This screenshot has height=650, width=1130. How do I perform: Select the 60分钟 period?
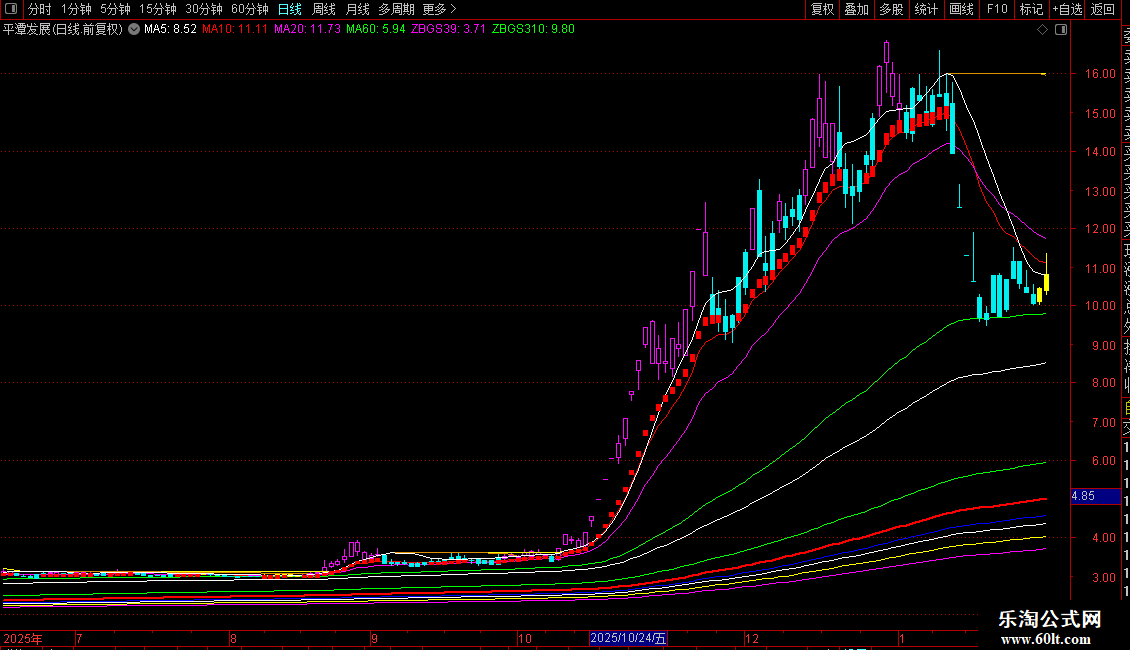point(249,9)
